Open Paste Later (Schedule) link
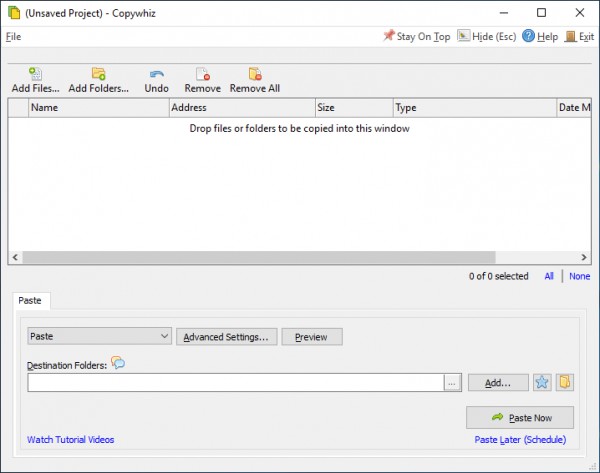 coord(520,440)
